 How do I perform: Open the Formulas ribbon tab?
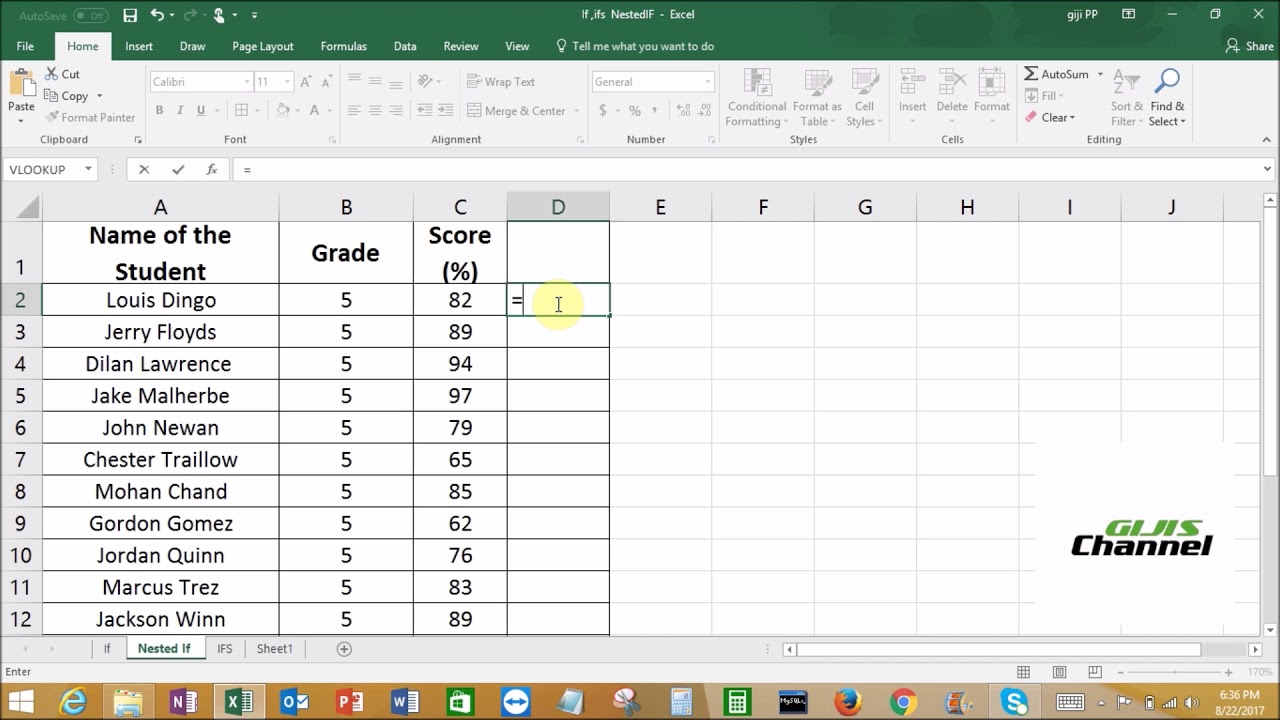point(343,46)
